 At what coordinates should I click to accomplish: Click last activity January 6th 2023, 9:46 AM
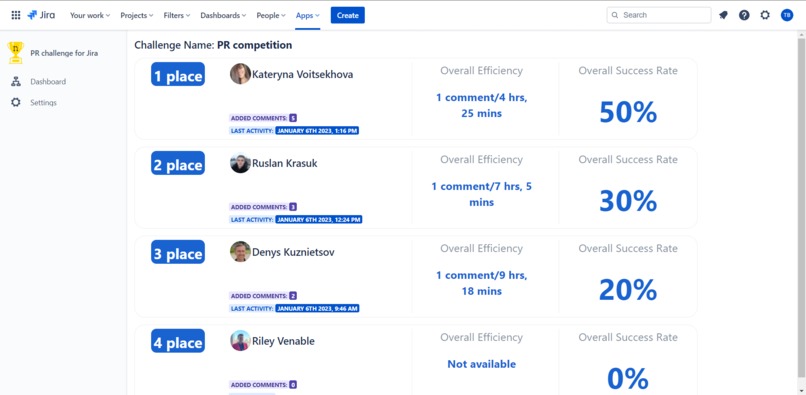tap(317, 309)
